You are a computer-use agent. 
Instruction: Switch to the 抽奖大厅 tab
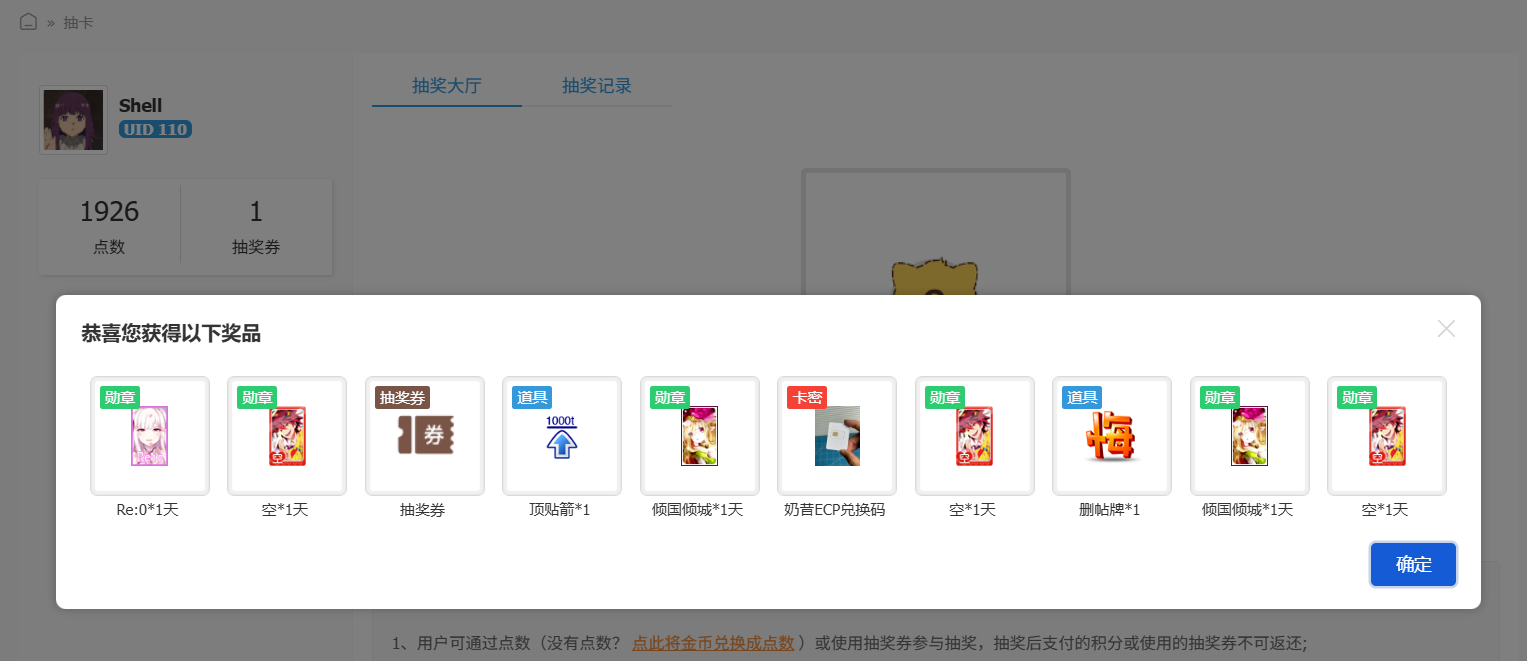[446, 86]
